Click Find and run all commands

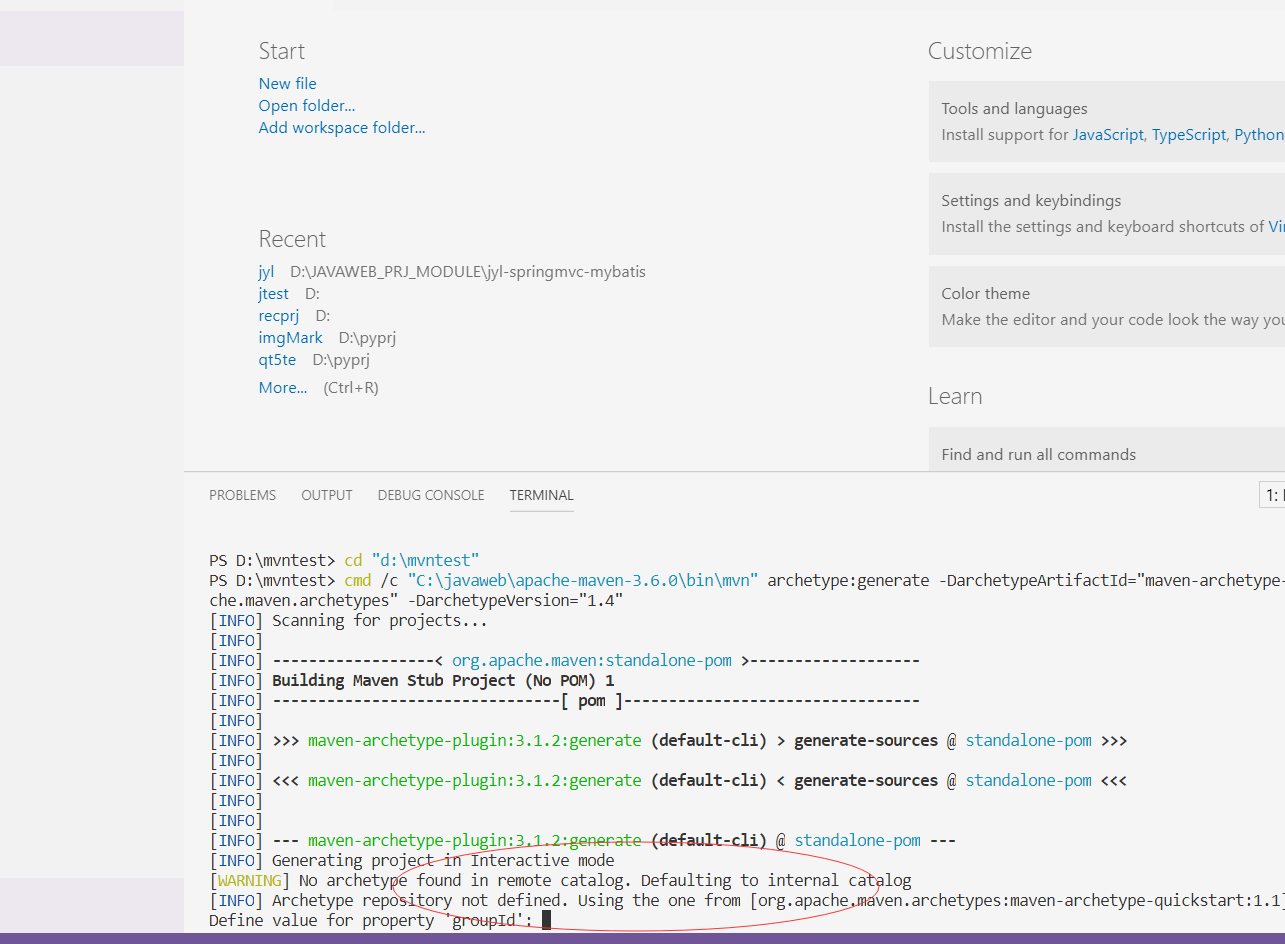[x=1039, y=453]
